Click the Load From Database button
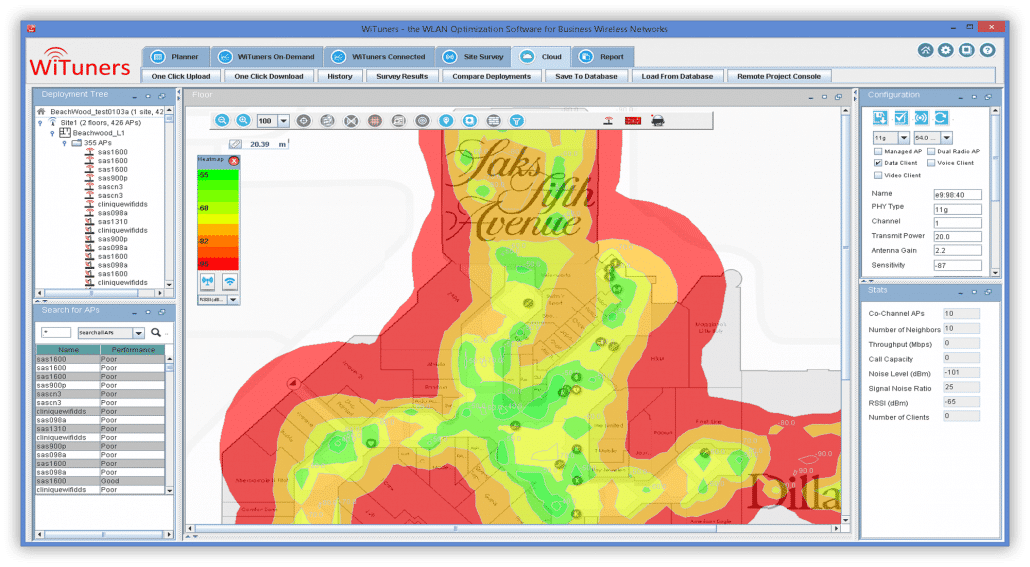Viewport: 1030px width, 567px height. pos(677,76)
